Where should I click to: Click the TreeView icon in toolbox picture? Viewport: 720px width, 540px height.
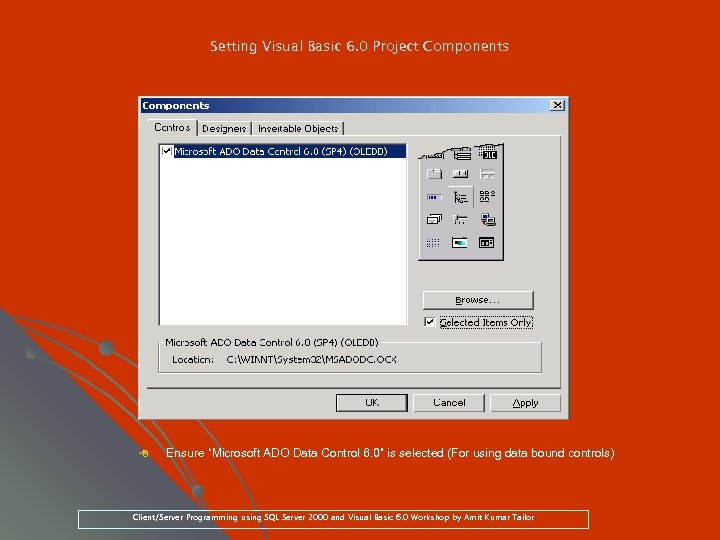(460, 197)
